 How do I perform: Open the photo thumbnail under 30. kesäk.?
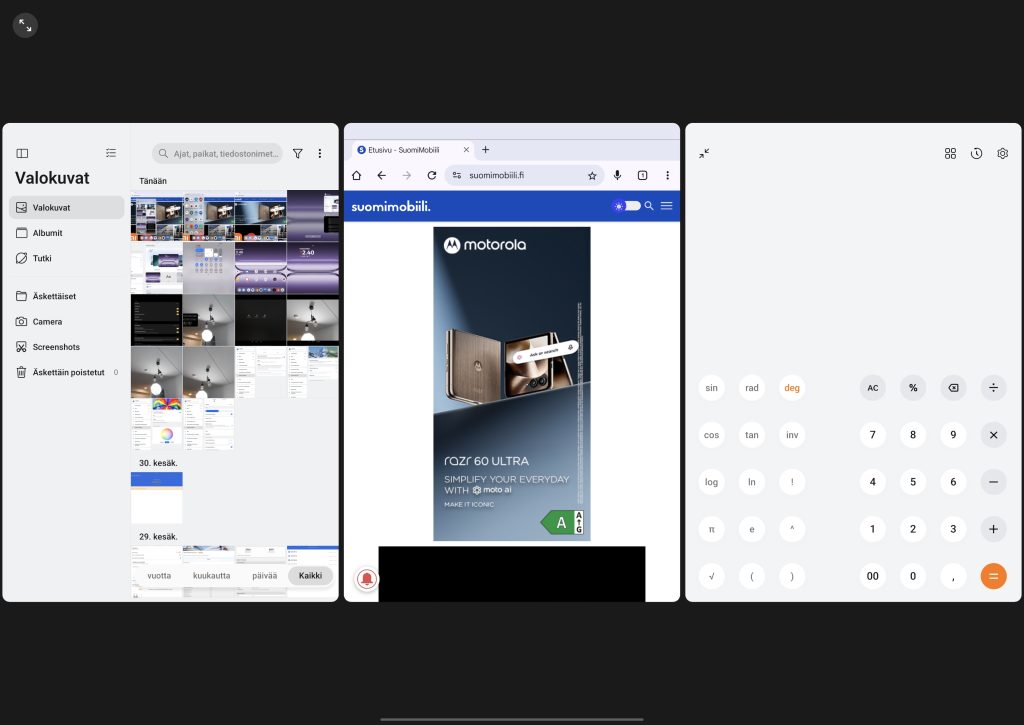coord(157,497)
